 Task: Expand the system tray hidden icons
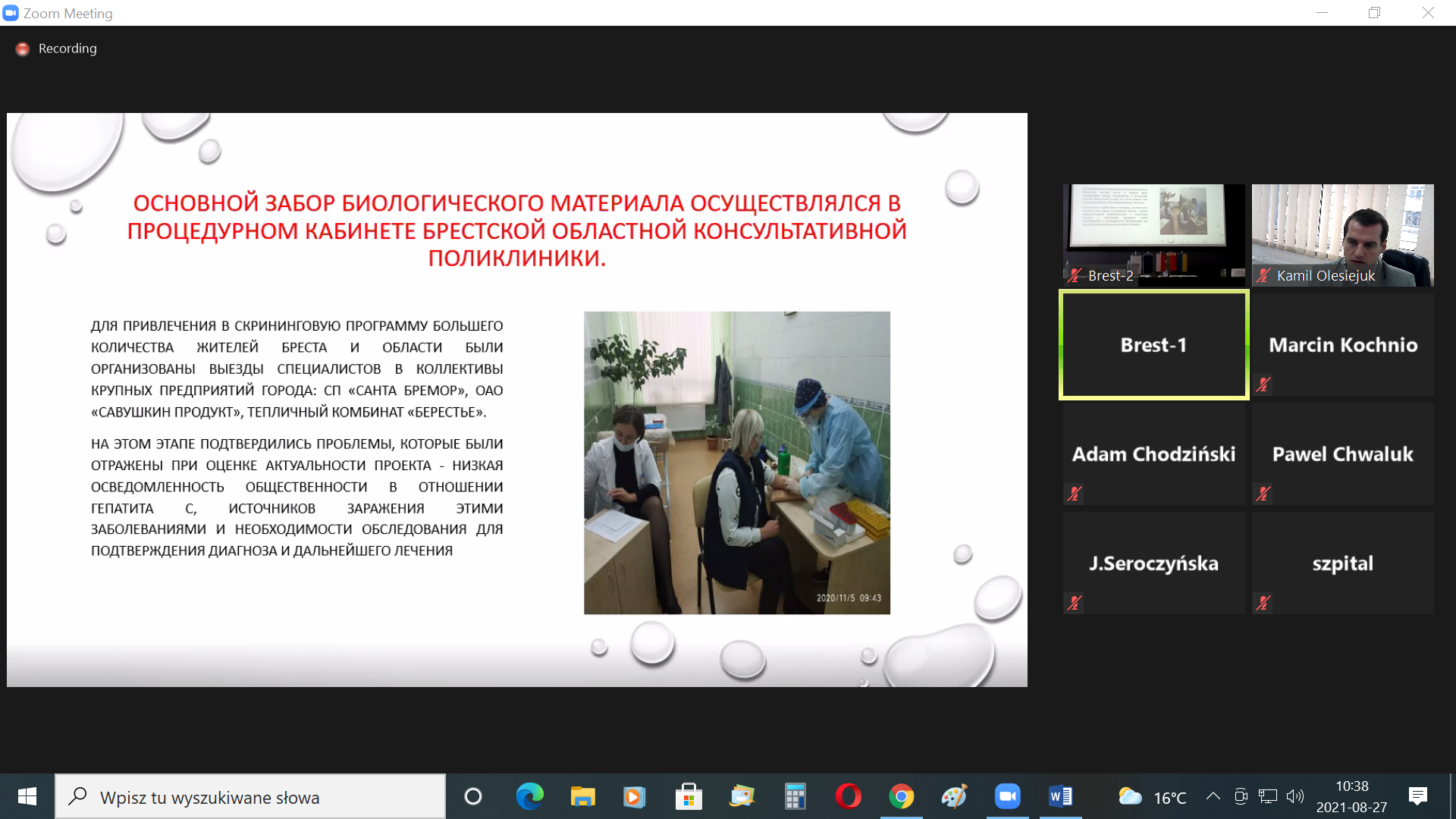(x=1213, y=796)
